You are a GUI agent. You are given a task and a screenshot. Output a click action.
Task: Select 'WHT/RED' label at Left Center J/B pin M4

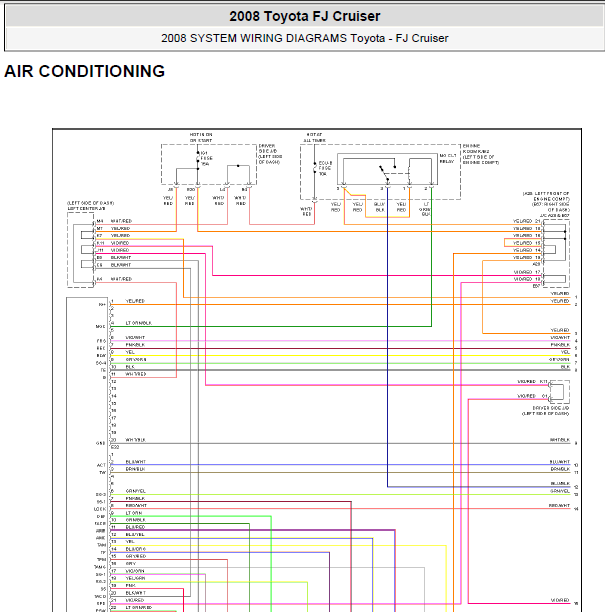pos(121,221)
